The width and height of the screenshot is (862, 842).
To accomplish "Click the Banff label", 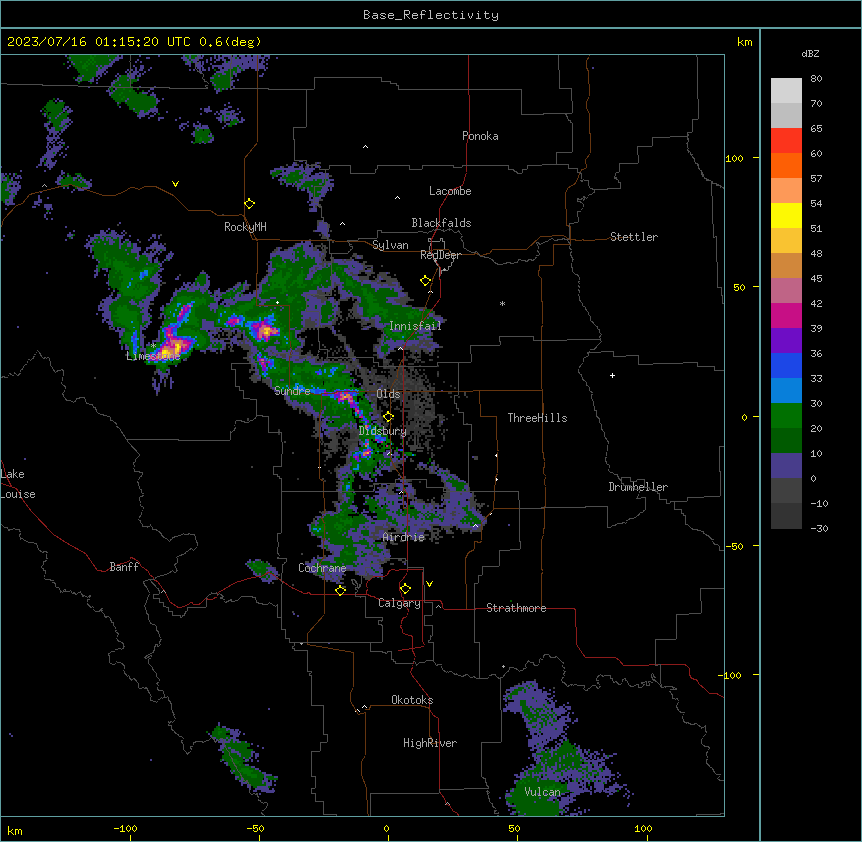I will click(x=124, y=567).
